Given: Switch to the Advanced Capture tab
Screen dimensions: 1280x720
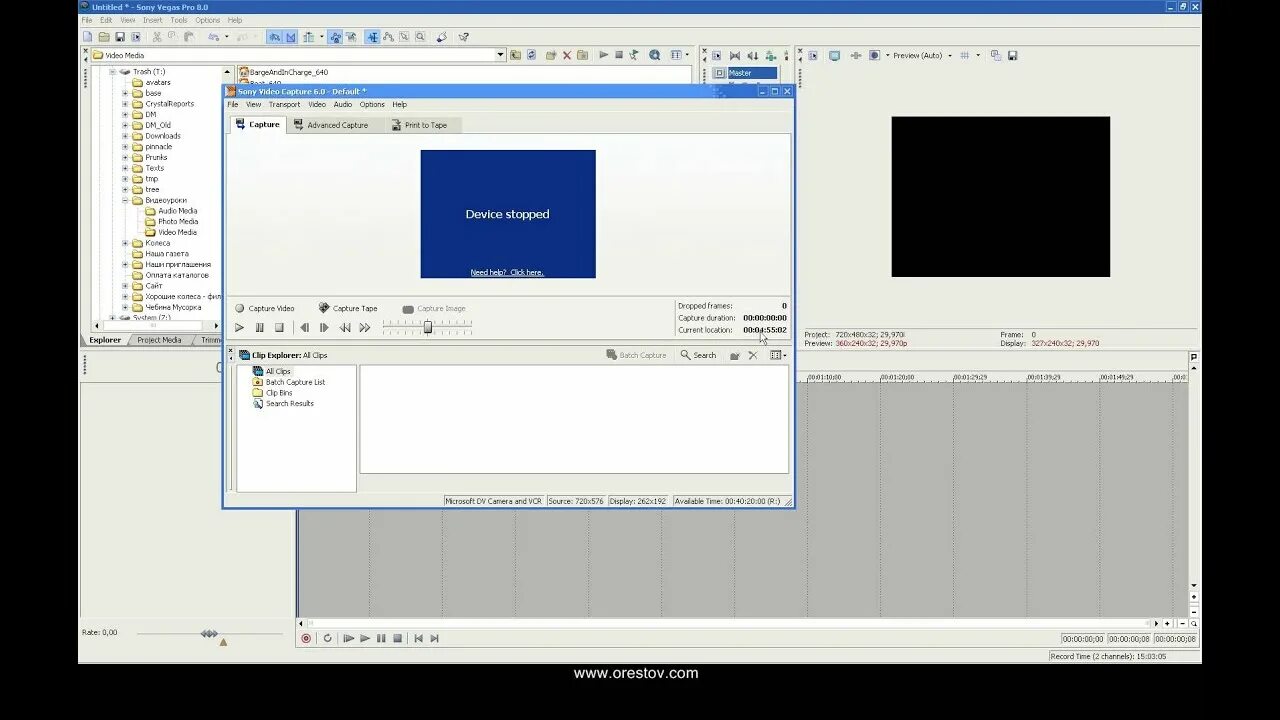Looking at the screenshot, I should [x=331, y=125].
